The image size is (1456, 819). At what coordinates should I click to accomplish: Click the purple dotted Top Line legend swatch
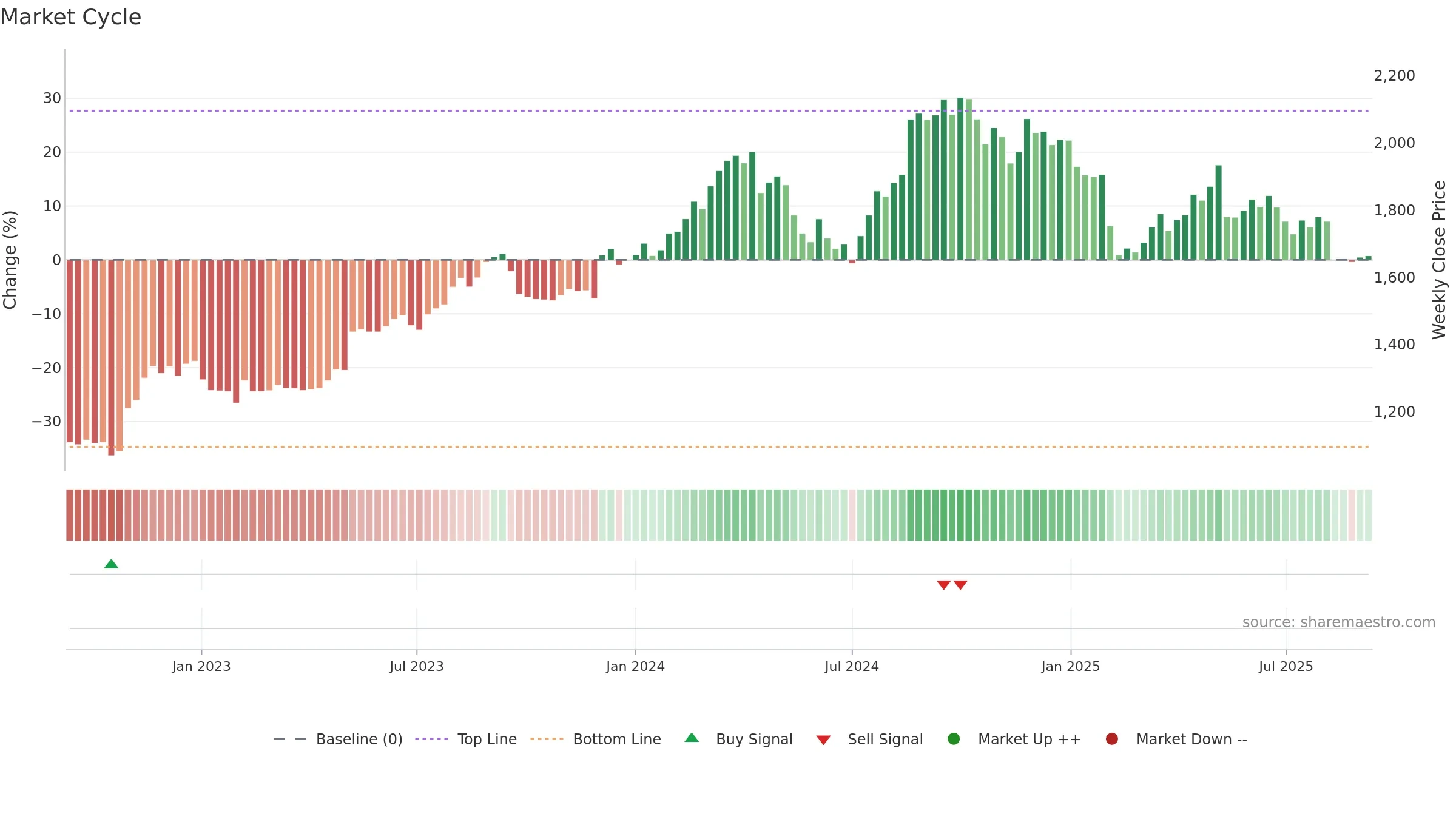point(431,739)
